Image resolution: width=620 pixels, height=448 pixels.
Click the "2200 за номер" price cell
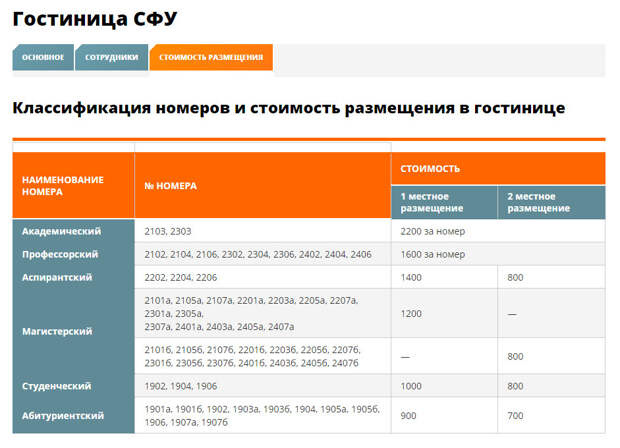pyautogui.click(x=433, y=231)
